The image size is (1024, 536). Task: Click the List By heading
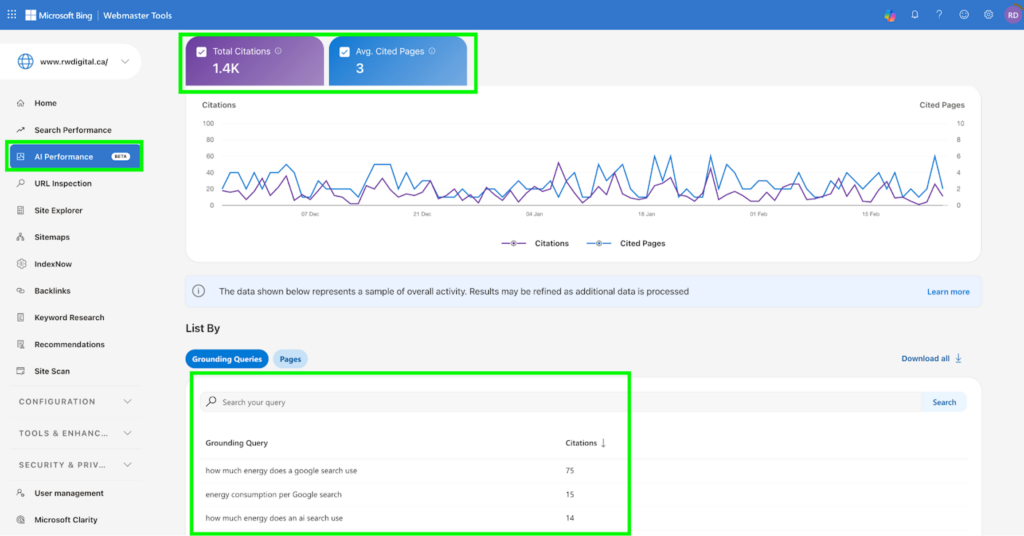click(x=202, y=328)
